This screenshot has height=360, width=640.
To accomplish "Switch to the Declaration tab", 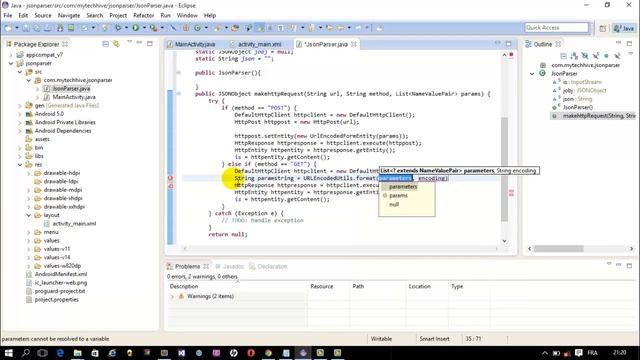I will [269, 267].
